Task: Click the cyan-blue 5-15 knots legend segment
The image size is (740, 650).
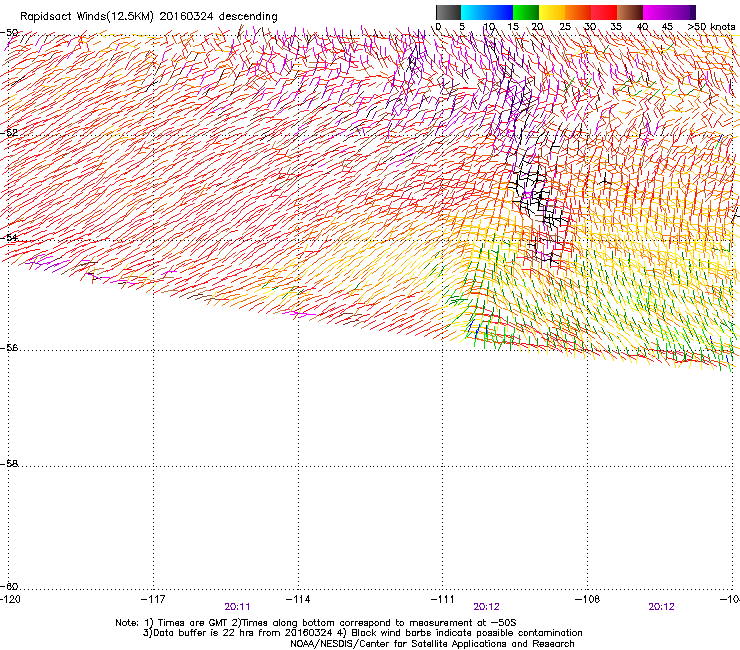Action: [x=487, y=12]
